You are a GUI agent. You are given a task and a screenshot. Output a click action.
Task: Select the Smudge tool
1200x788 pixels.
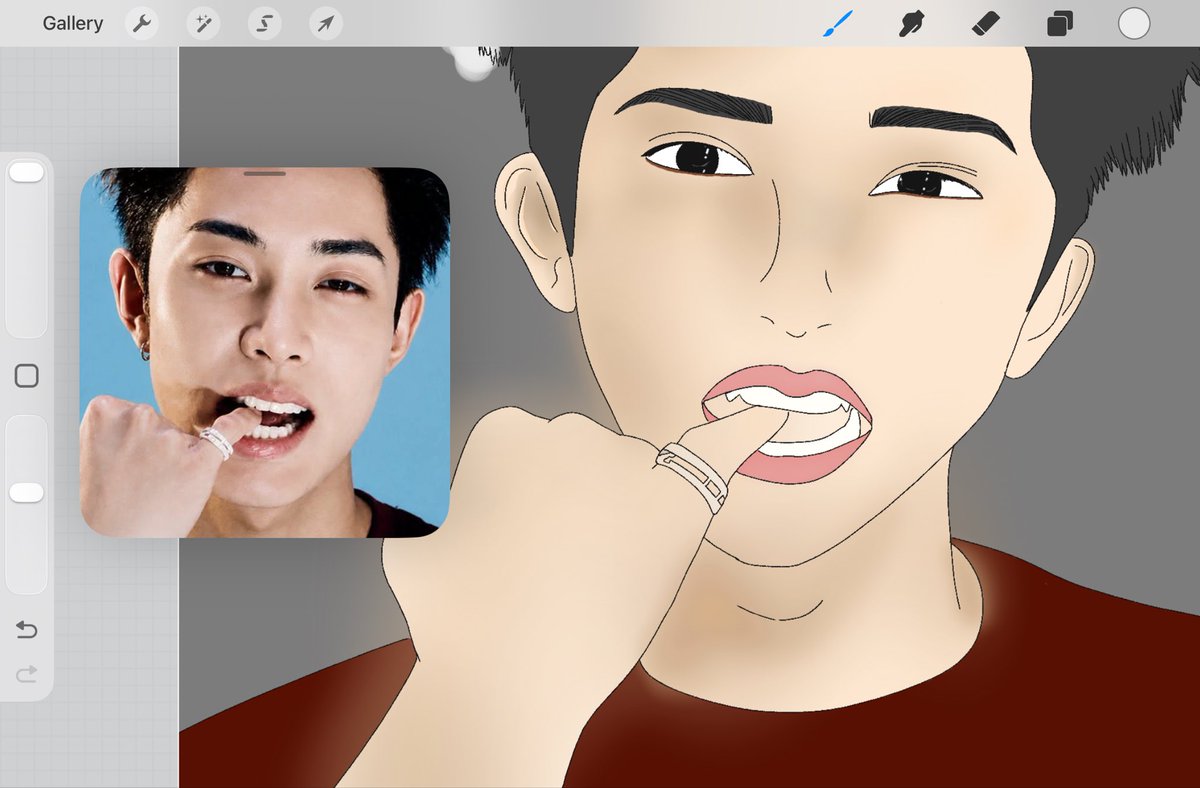click(x=911, y=23)
